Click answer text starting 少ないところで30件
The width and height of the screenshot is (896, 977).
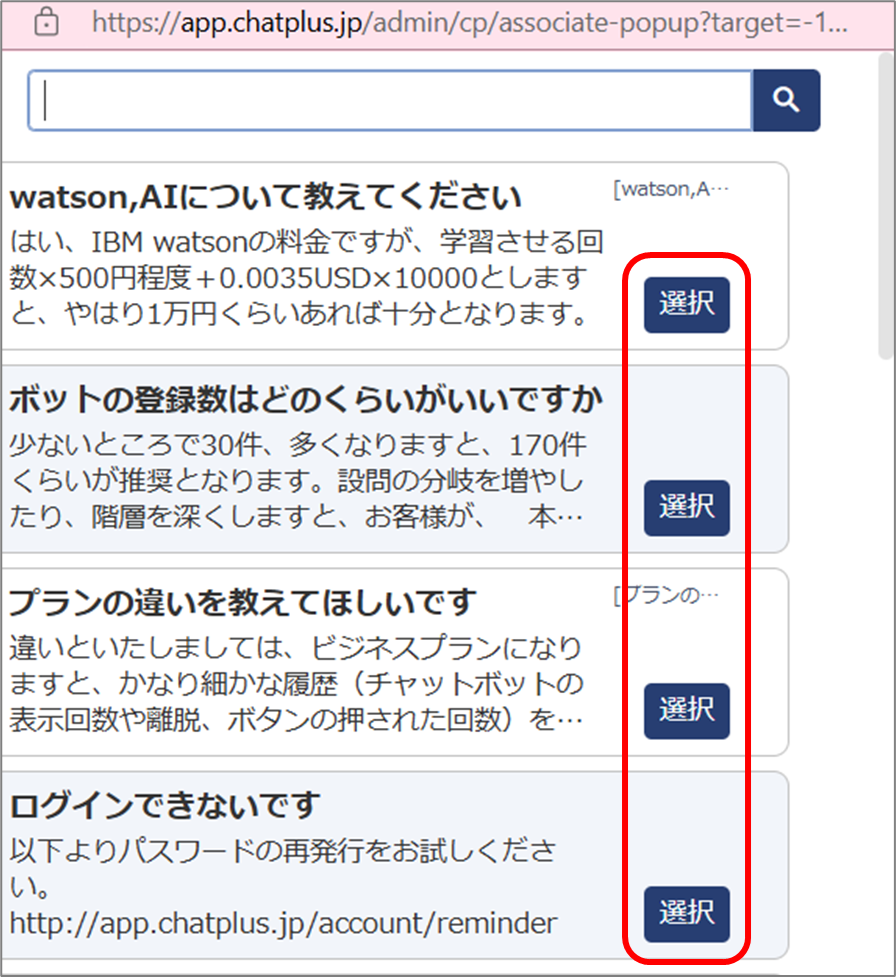coord(297,480)
